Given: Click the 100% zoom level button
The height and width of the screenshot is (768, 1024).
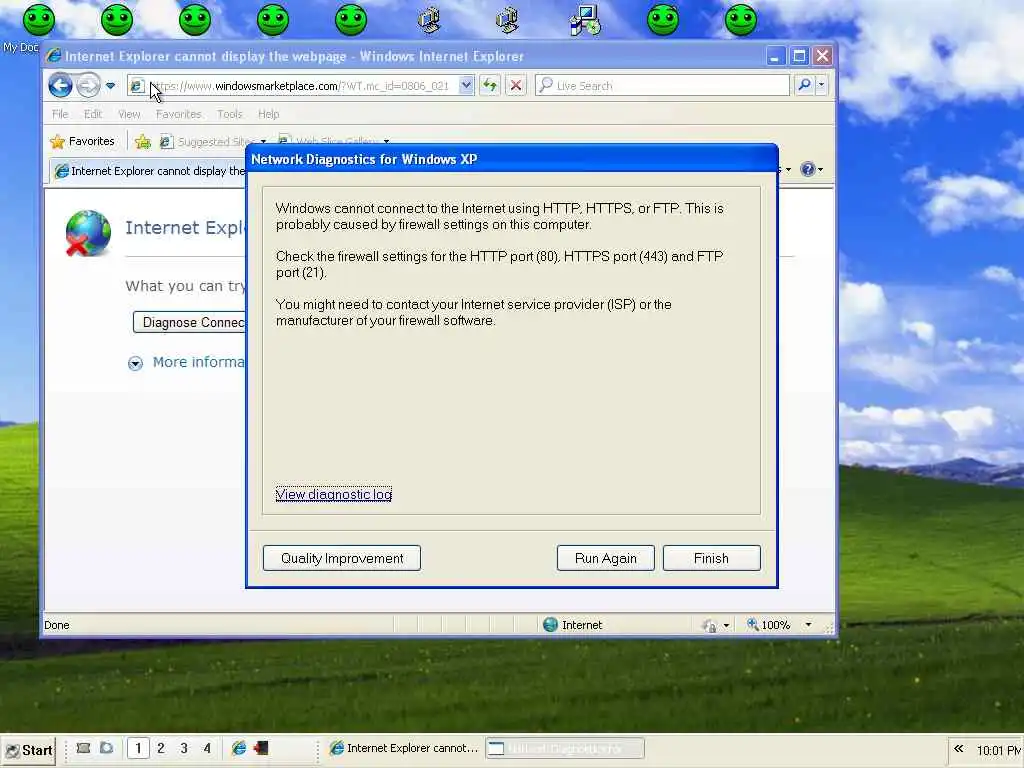Looking at the screenshot, I should click(x=769, y=625).
